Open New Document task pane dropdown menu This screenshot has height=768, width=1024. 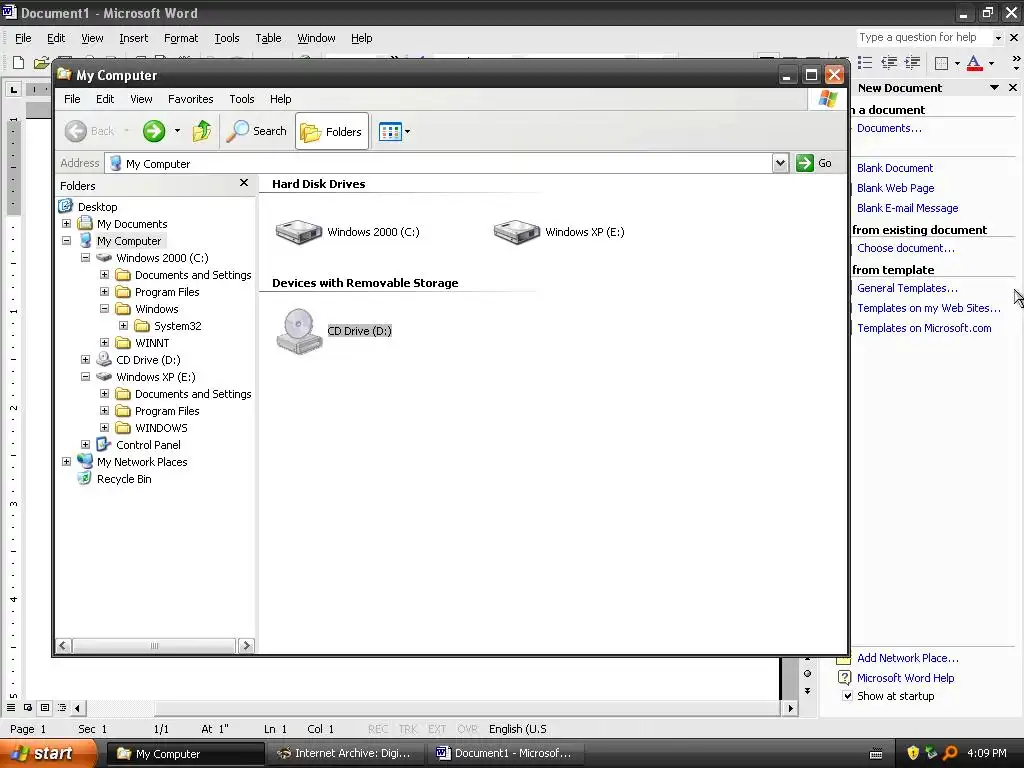pos(994,88)
